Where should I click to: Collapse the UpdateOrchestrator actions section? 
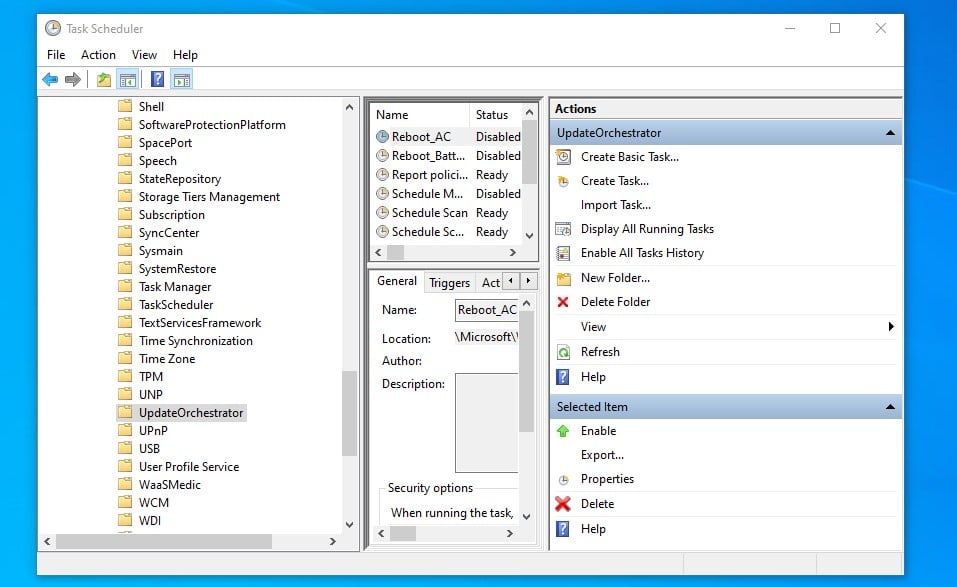pos(890,133)
